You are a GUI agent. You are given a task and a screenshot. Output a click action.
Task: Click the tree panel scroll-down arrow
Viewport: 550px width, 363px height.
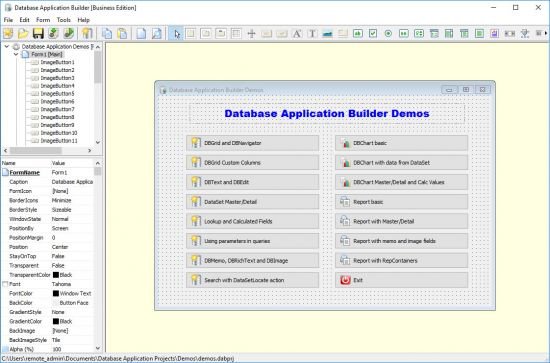pos(98,142)
